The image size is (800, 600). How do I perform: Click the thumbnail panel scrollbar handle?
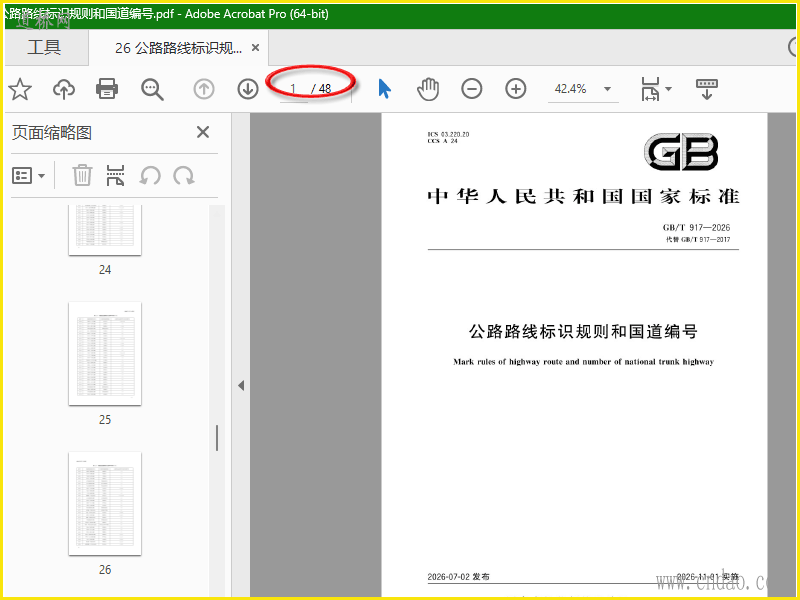point(217,438)
